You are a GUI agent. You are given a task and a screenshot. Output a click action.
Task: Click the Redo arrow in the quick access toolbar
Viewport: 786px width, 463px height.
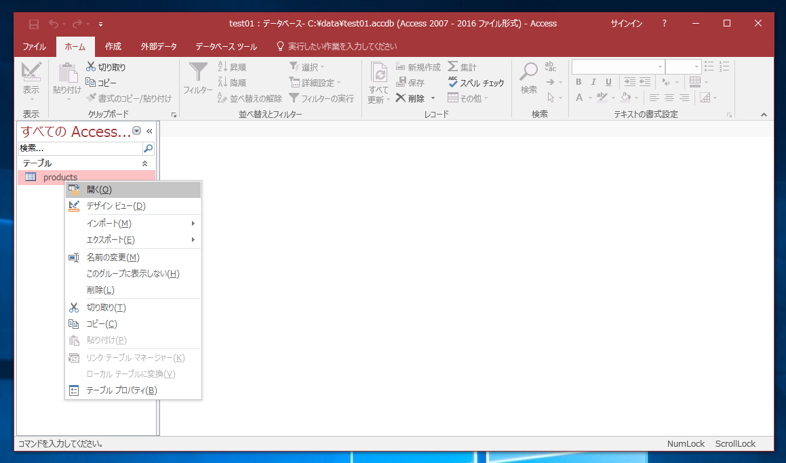pos(77,24)
